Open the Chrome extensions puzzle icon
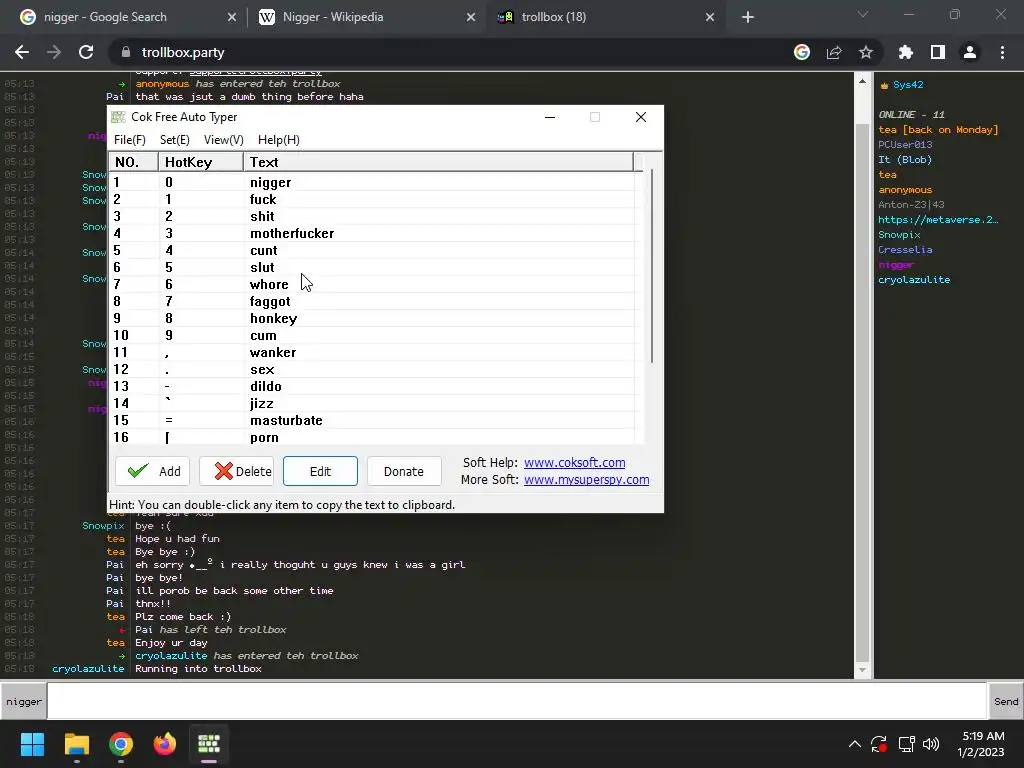This screenshot has height=768, width=1024. (905, 52)
